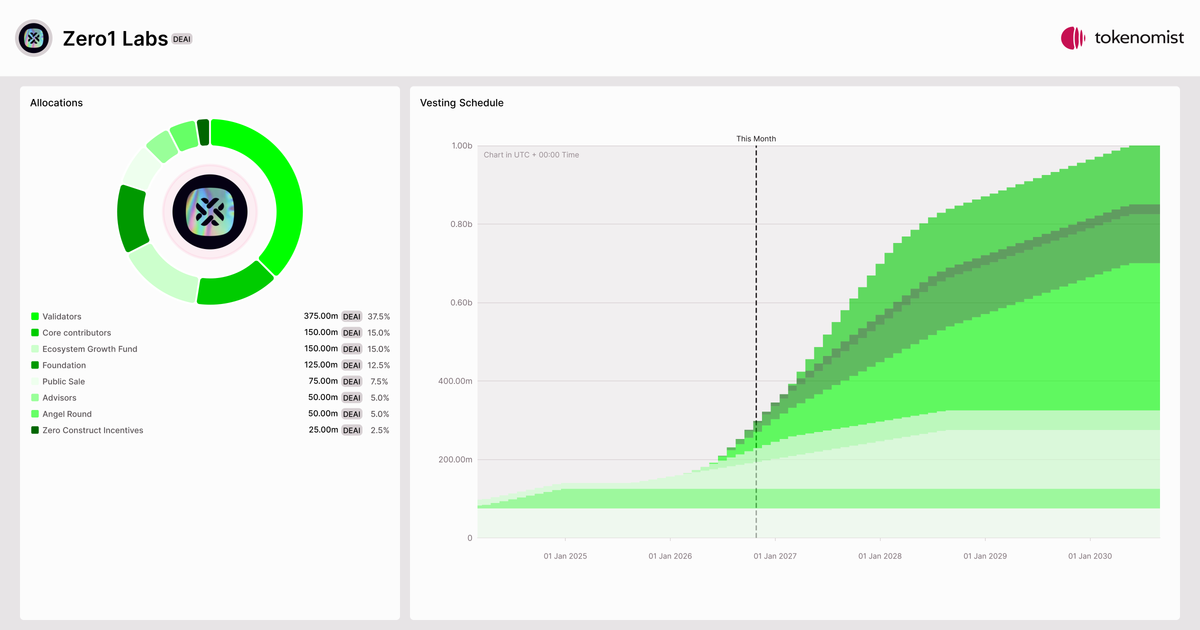Click the 12.5% Foundation percentage
This screenshot has width=1200, height=630.
pyautogui.click(x=379, y=365)
